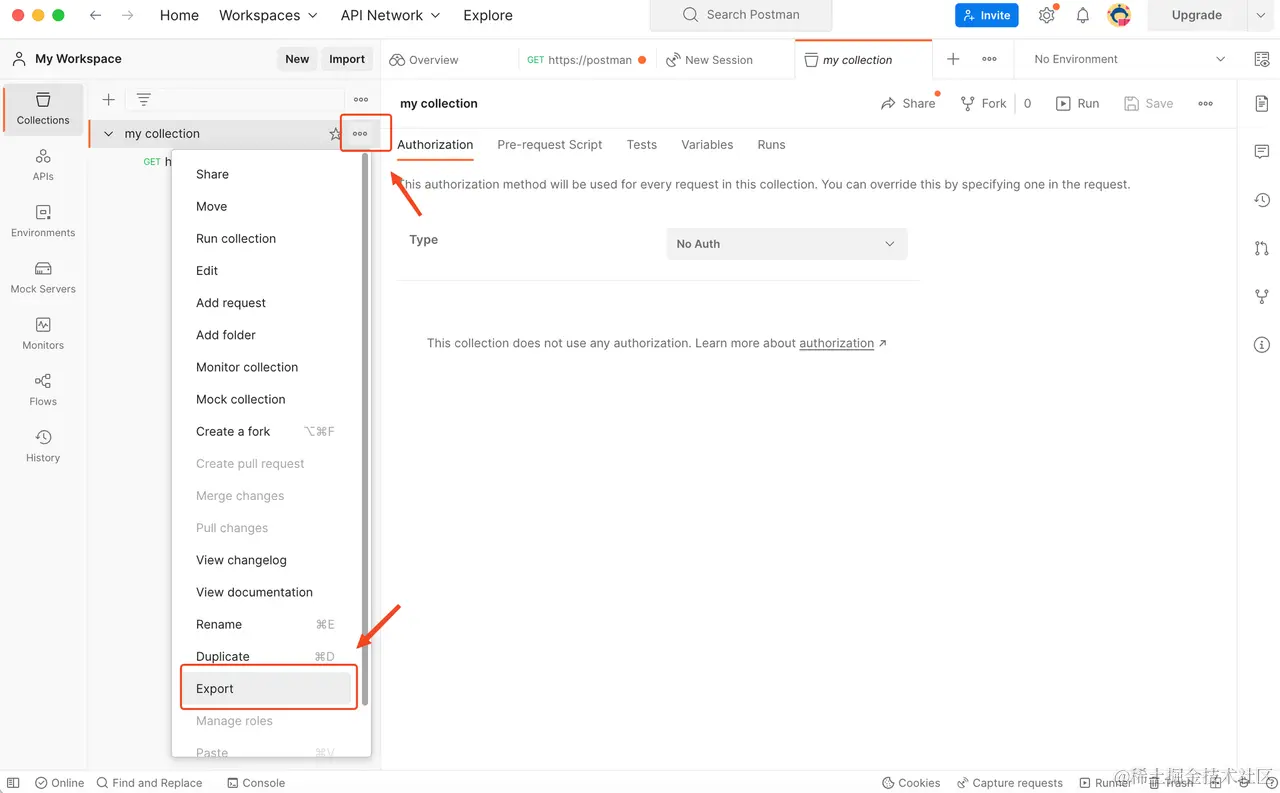Image resolution: width=1280 pixels, height=793 pixels.
Task: Expand the API Network dropdown
Action: (391, 15)
